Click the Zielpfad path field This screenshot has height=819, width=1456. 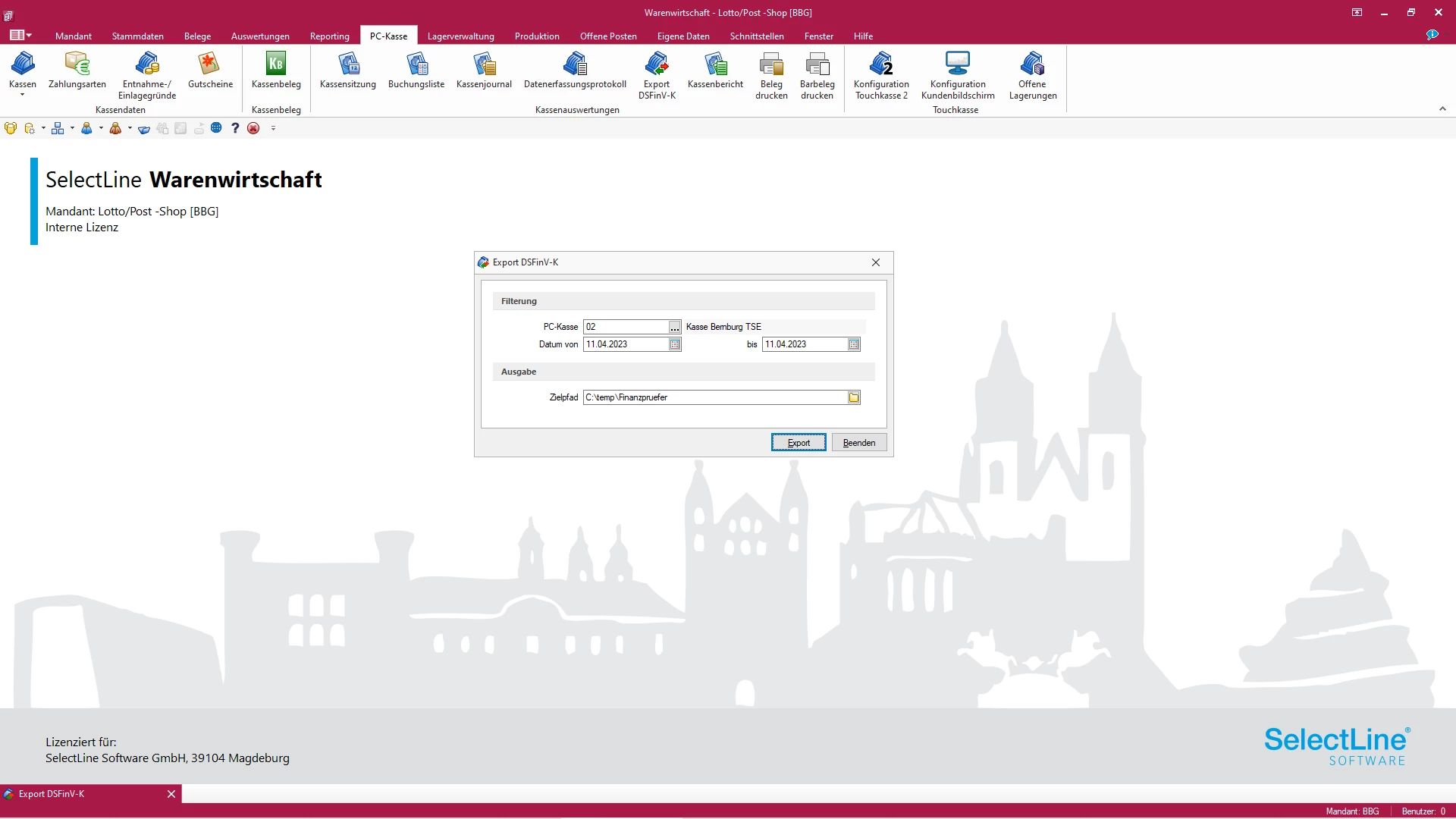[x=715, y=397]
